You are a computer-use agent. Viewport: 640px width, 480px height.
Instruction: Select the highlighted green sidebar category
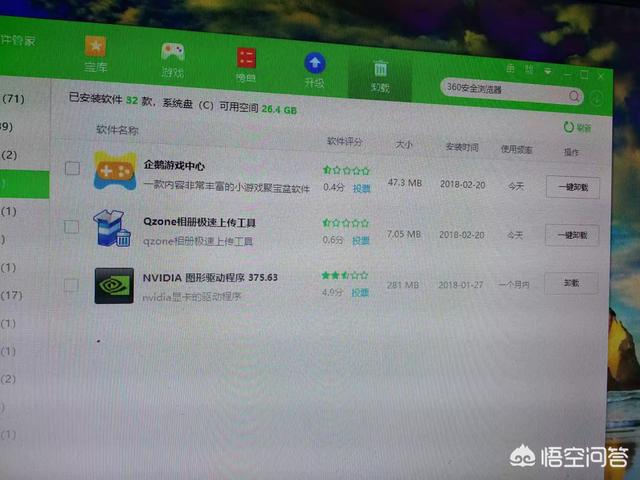click(24, 184)
